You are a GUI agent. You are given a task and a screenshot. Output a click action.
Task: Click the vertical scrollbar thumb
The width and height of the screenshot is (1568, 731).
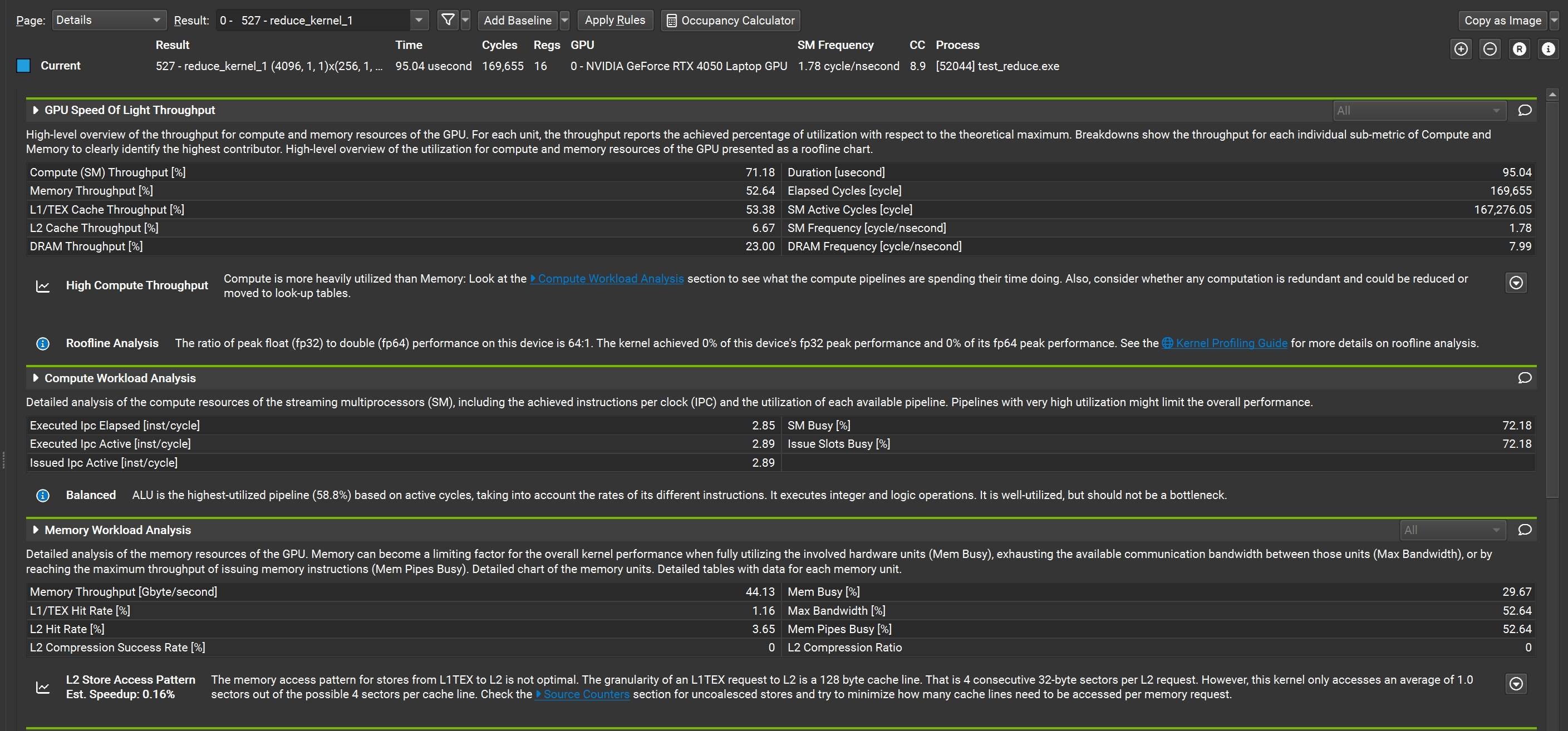[x=1552, y=300]
